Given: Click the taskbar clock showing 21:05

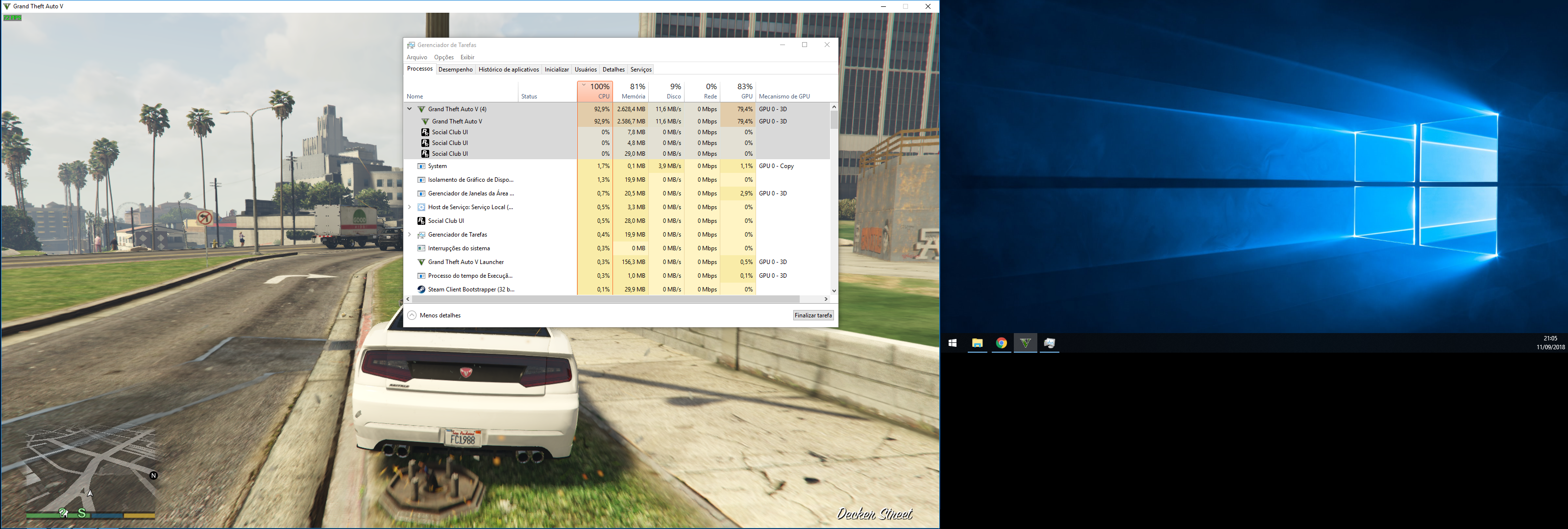Looking at the screenshot, I should click(1550, 343).
